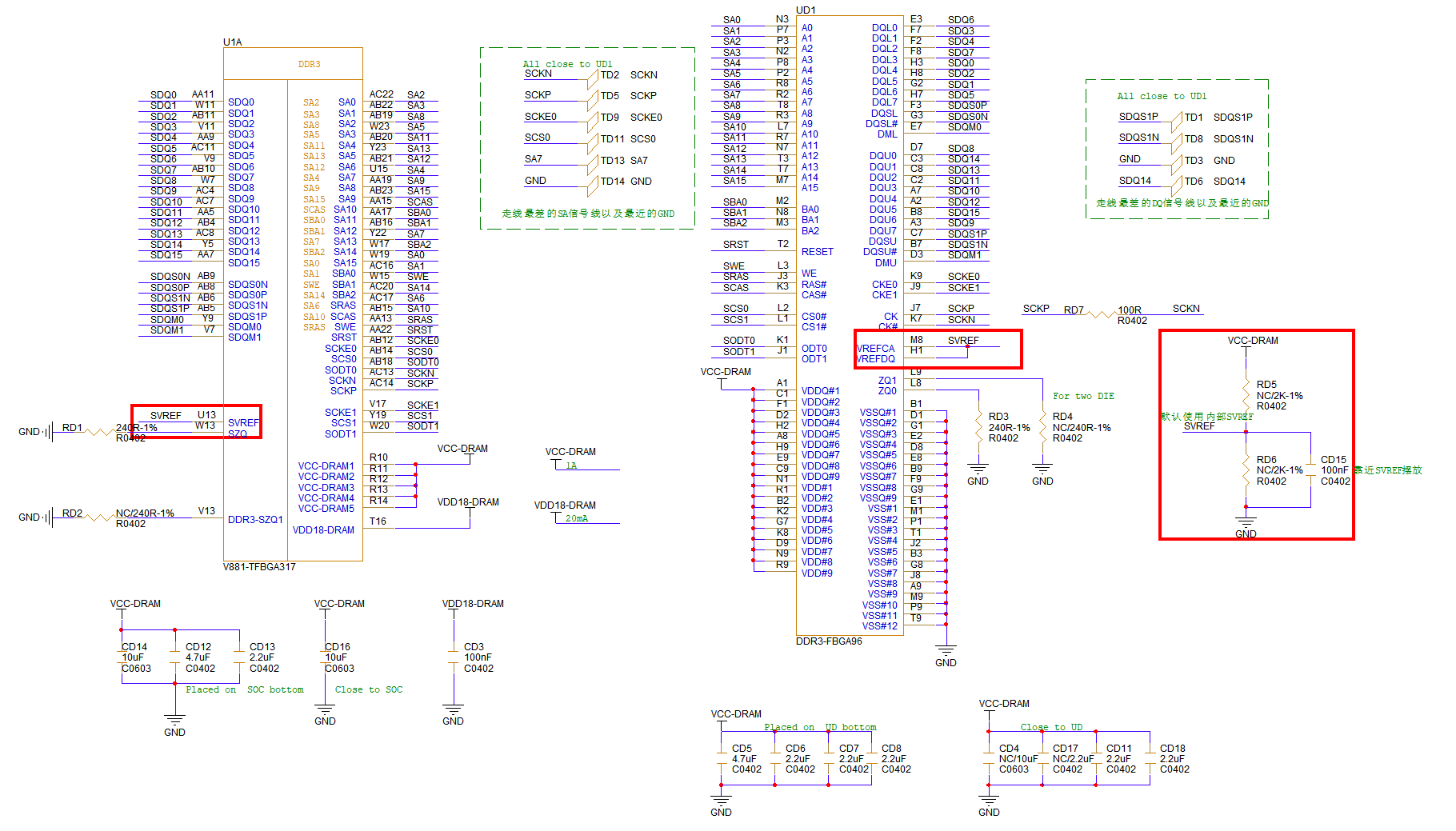Image resolution: width=1456 pixels, height=831 pixels.
Task: Select the "For two DIE" note text
Action: pos(1082,396)
